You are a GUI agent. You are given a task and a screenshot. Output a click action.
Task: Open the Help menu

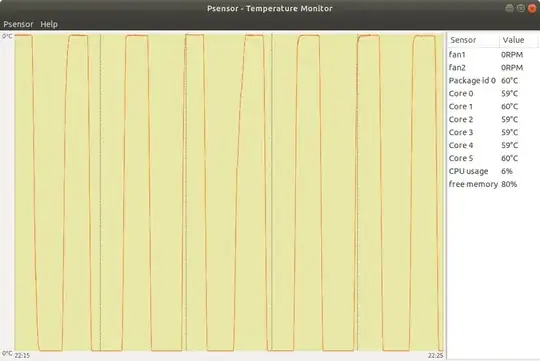point(49,24)
